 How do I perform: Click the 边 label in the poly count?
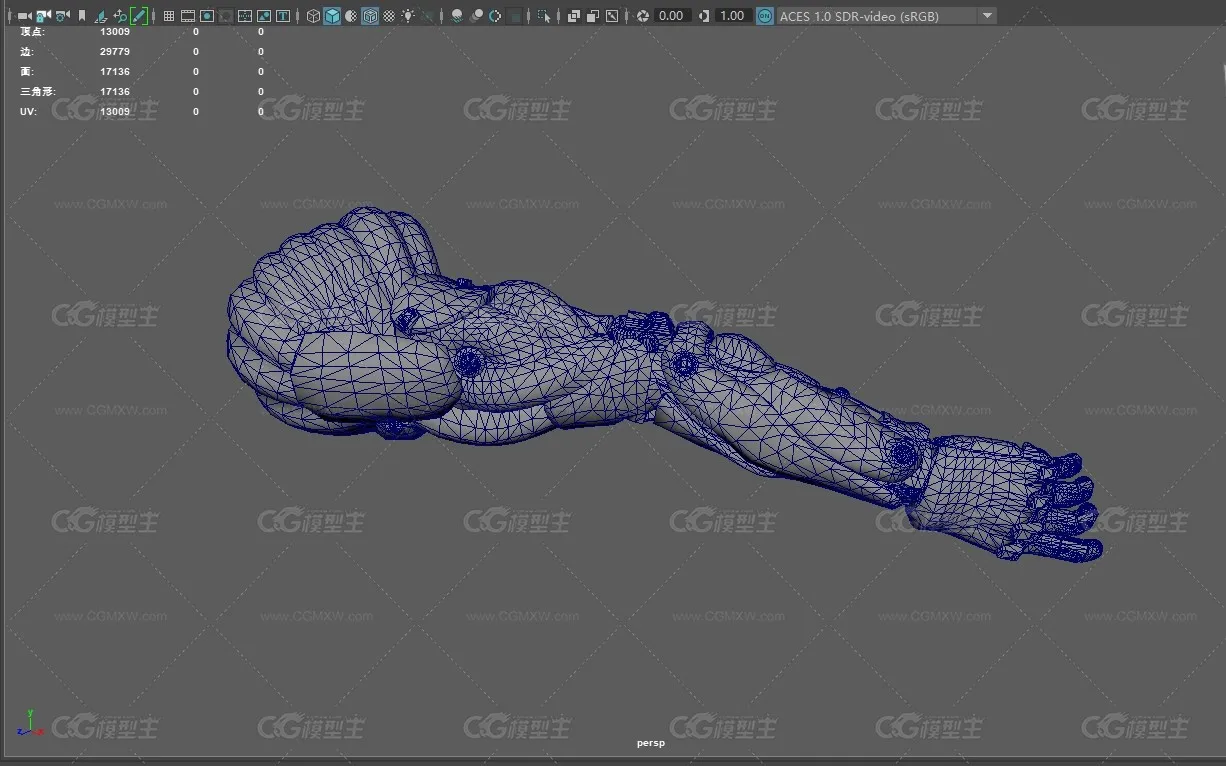[x=27, y=52]
